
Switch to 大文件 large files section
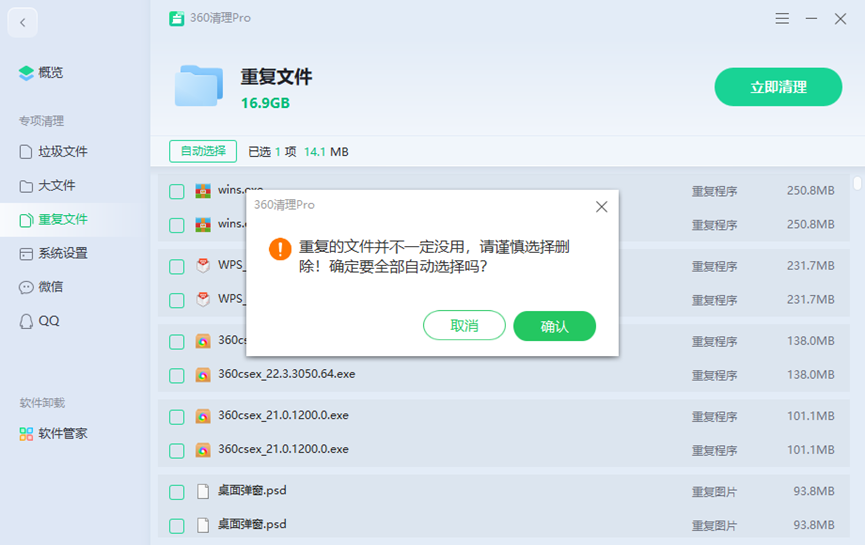point(47,185)
